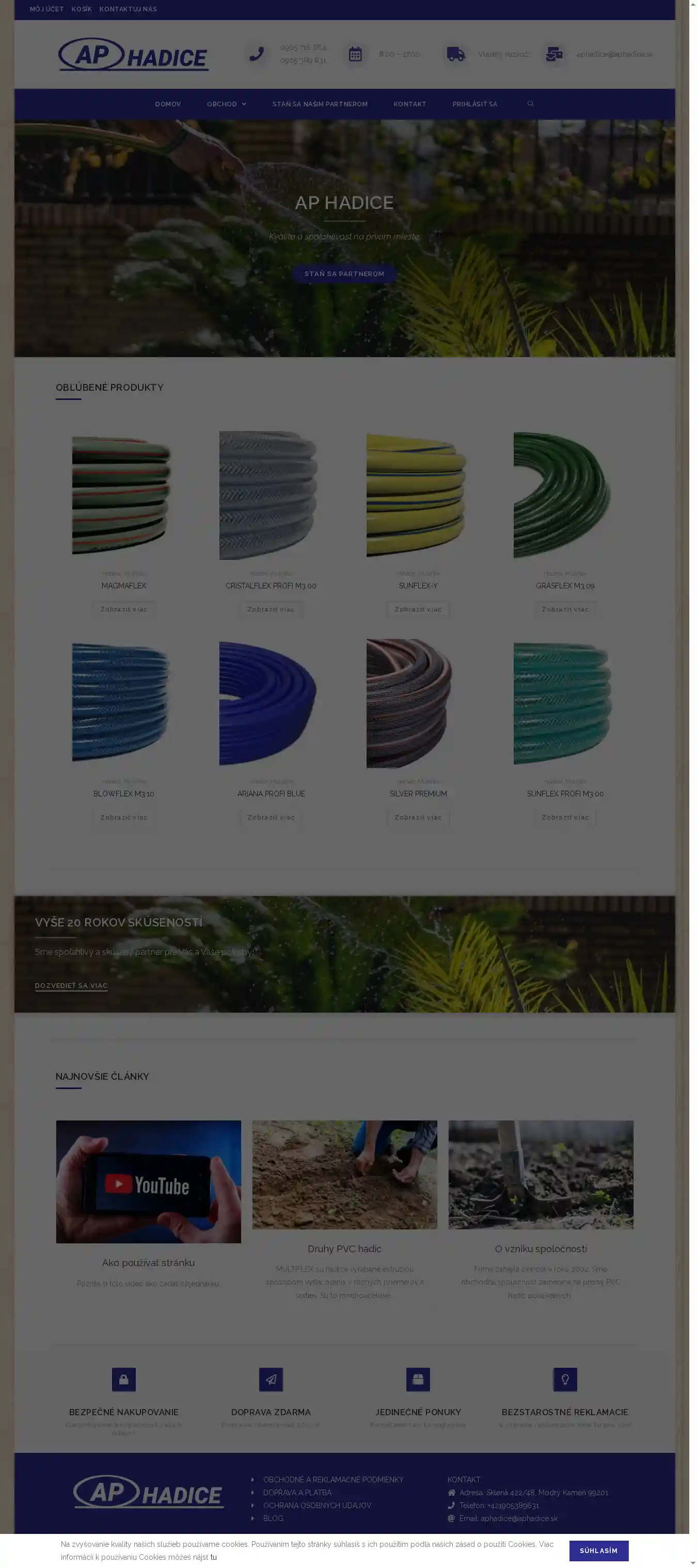Open the YouTube article thumbnail
This screenshot has height=1568, width=697.
[x=149, y=1181]
